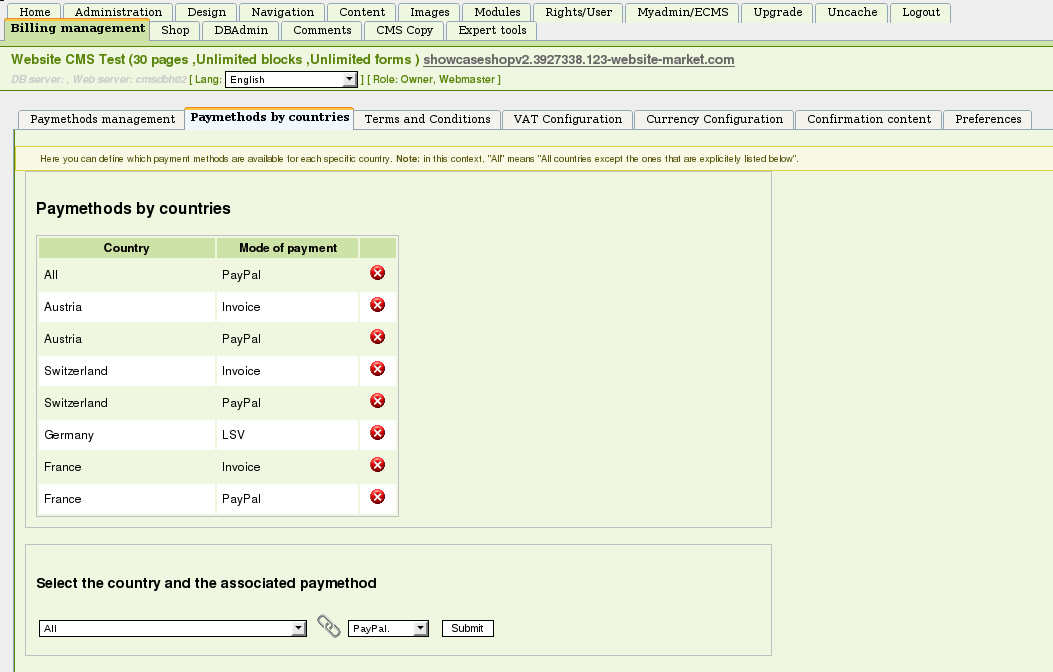Remove the France PayPal entry
This screenshot has height=672, width=1053.
(377, 497)
